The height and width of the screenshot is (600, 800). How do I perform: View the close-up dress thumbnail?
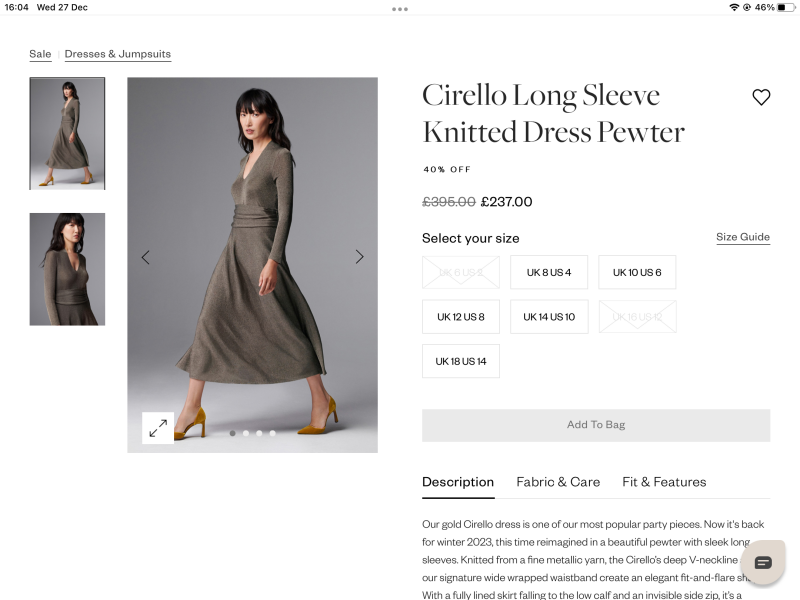66,268
